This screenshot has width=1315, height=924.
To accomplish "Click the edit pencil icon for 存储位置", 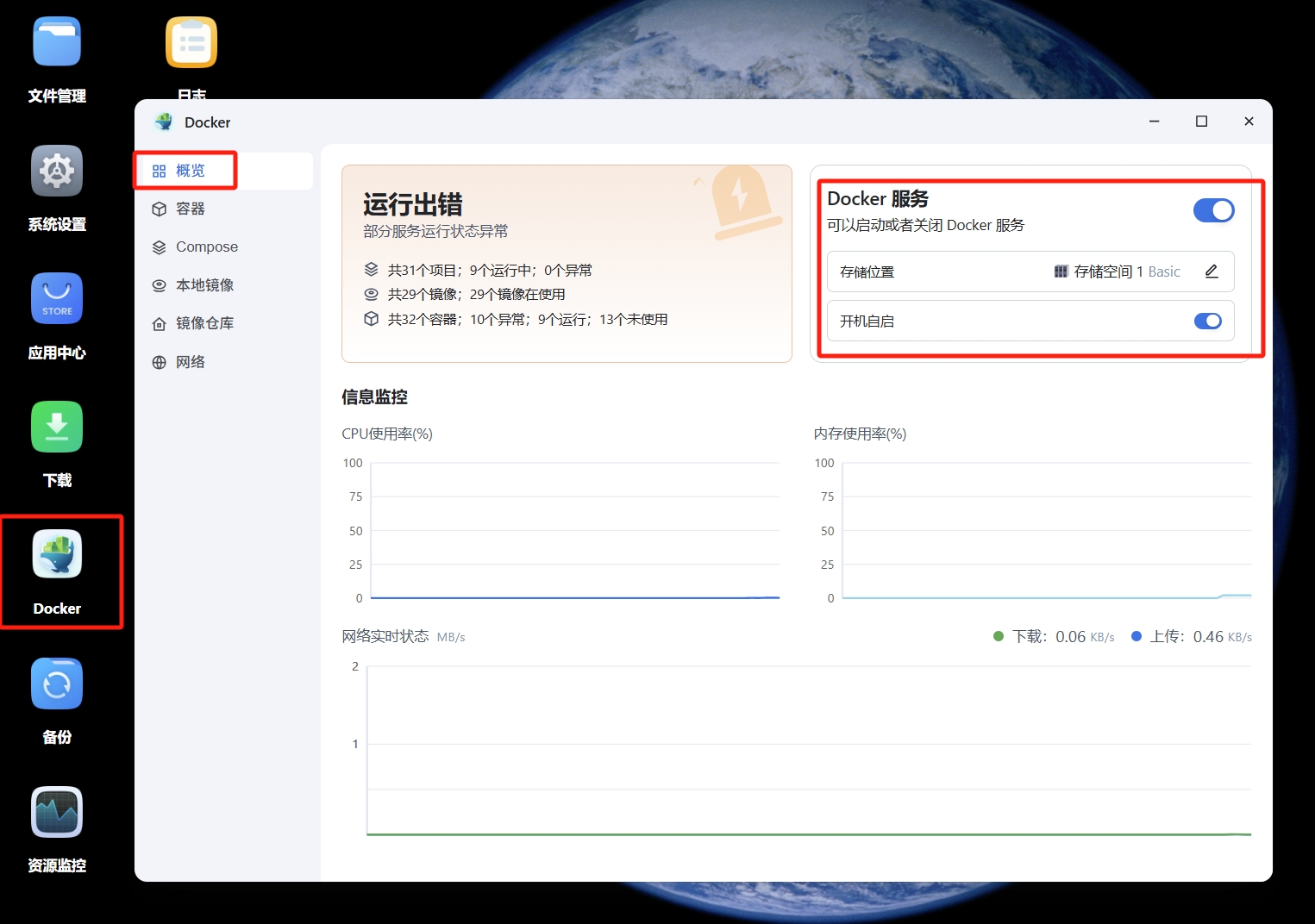I will click(x=1212, y=272).
